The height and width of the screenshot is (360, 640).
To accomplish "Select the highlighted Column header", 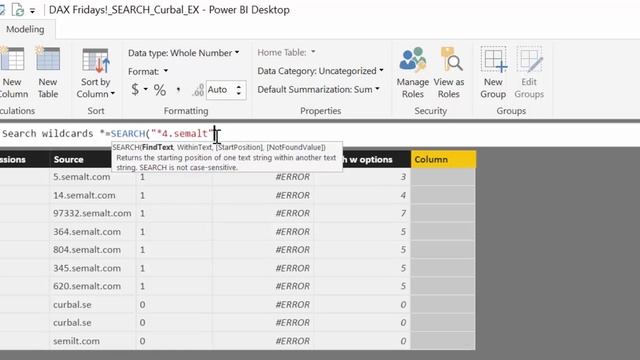I will (443, 160).
